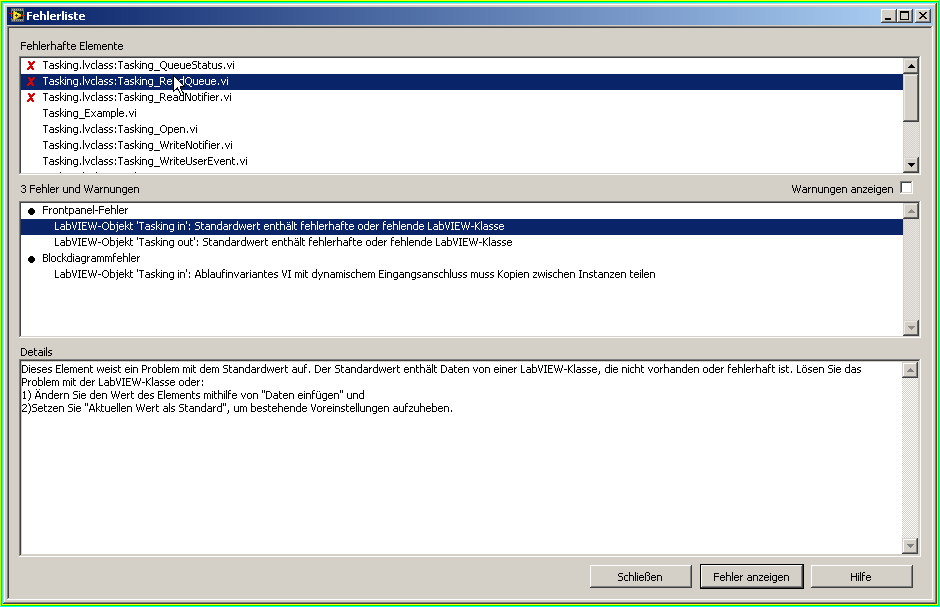Click the red X icon beside Tasking_QueueStatus.vi
This screenshot has width=940, height=607.
pos(31,65)
